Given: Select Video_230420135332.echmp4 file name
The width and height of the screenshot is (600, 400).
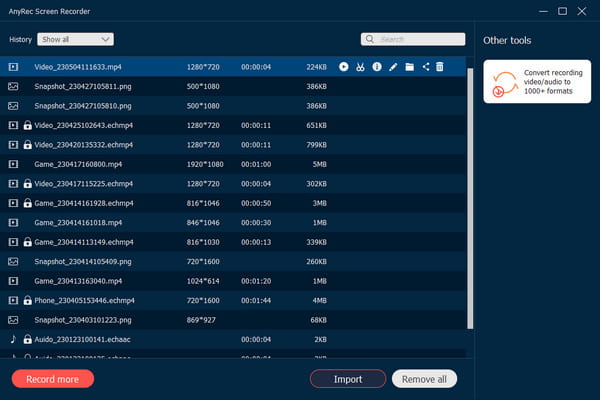Looking at the screenshot, I should coord(84,145).
